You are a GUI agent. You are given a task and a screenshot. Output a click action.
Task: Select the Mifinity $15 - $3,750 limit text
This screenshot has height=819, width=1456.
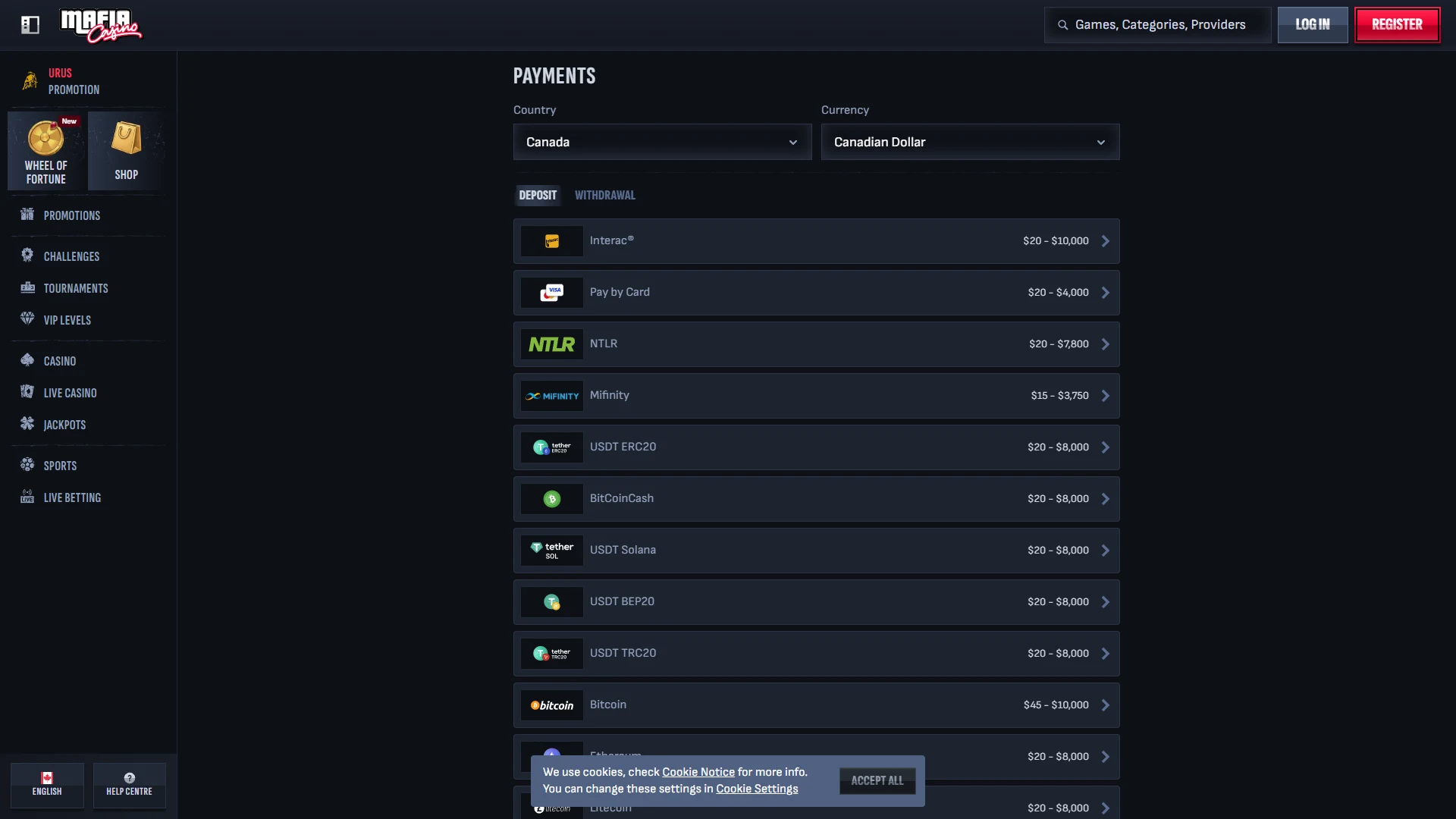[1059, 396]
